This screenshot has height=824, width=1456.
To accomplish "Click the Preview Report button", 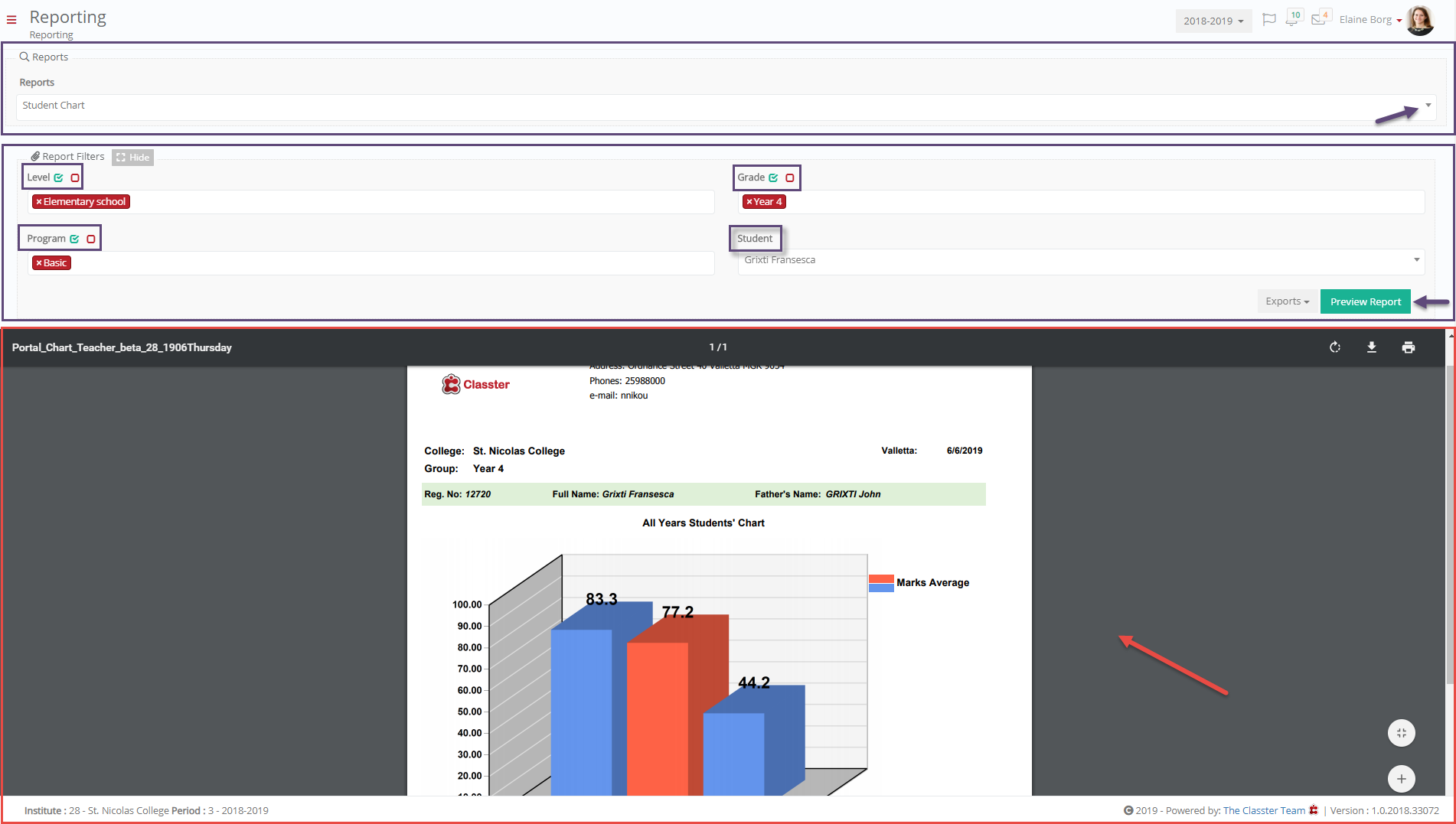I will coord(1366,301).
